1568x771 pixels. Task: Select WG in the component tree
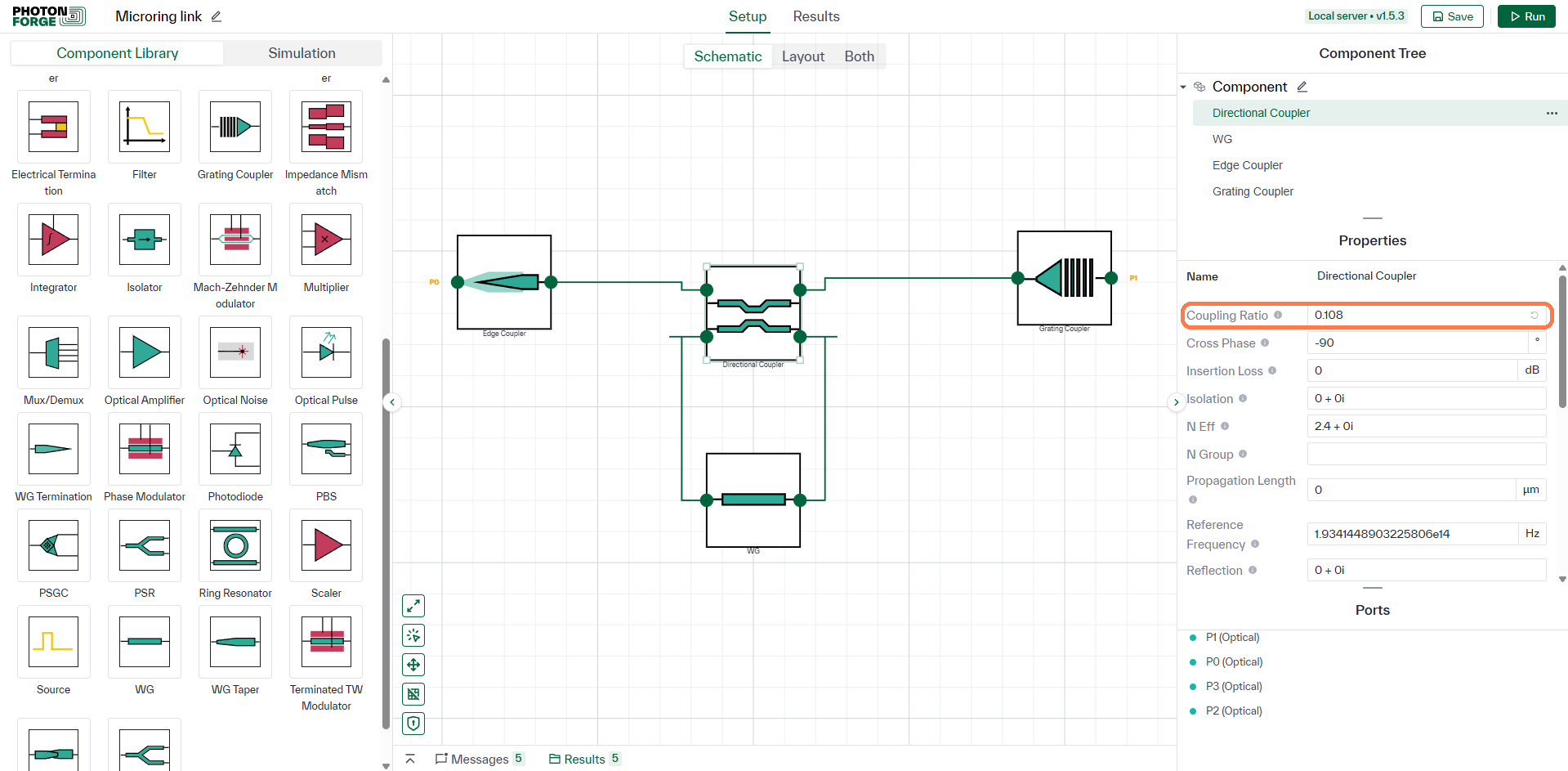(x=1222, y=139)
